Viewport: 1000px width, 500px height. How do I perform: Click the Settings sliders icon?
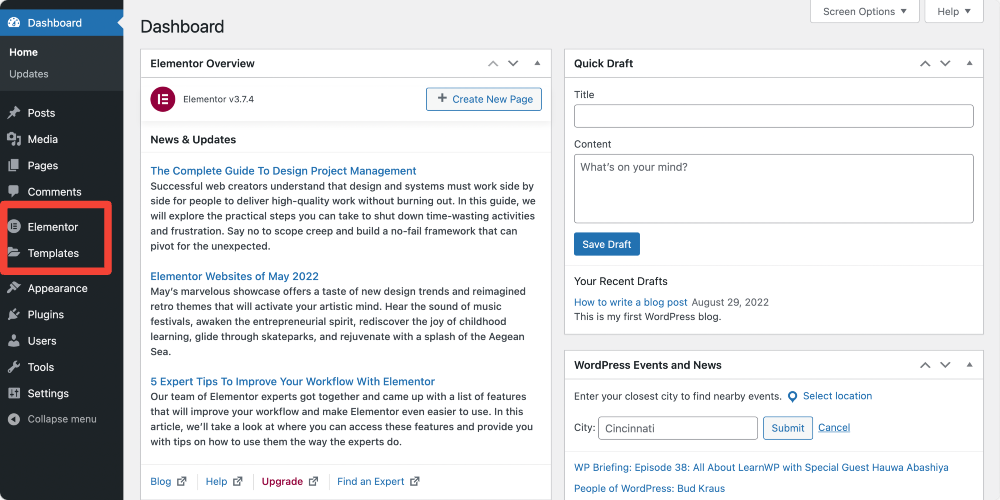(x=13, y=393)
